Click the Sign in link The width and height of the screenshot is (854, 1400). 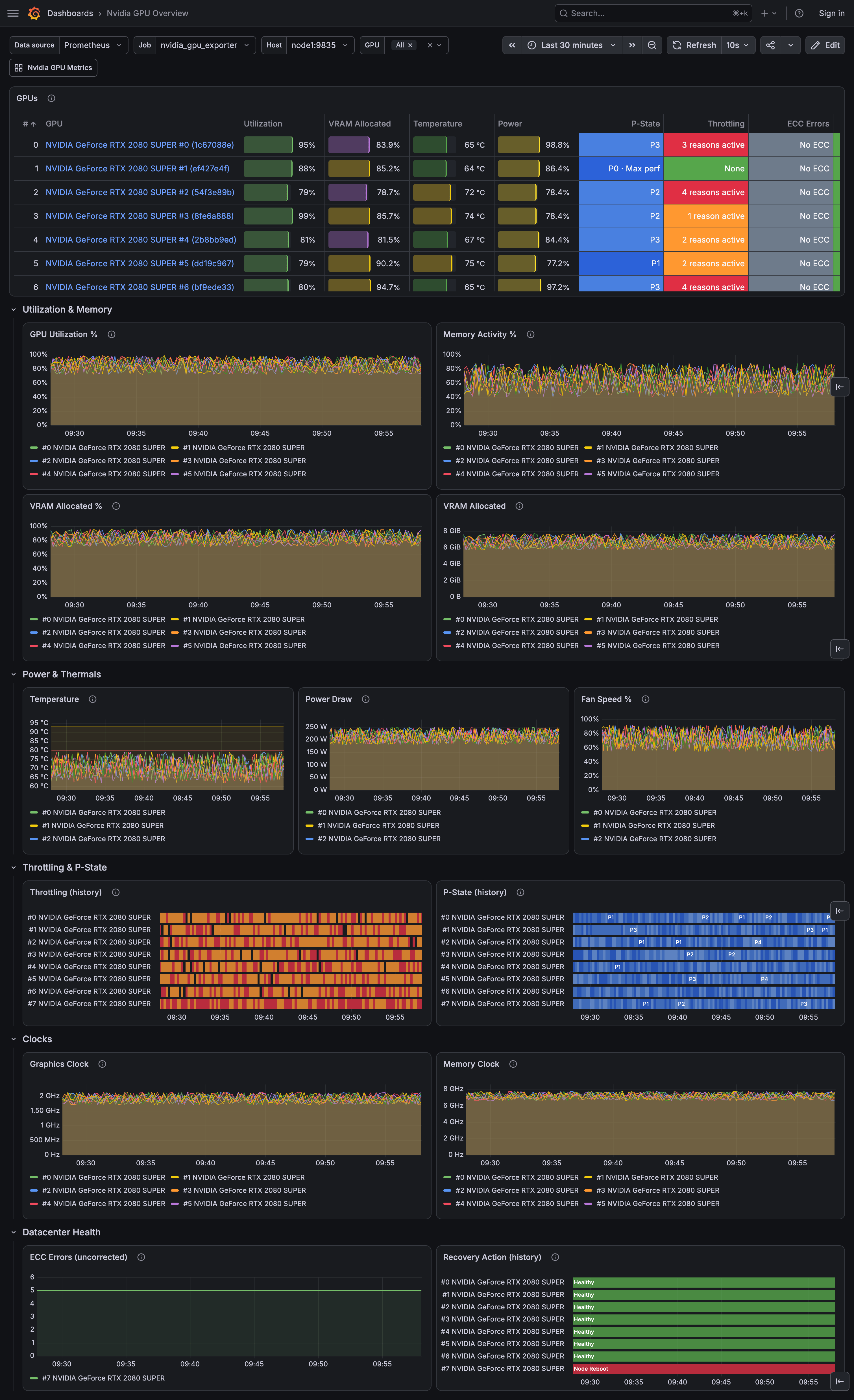pos(831,13)
